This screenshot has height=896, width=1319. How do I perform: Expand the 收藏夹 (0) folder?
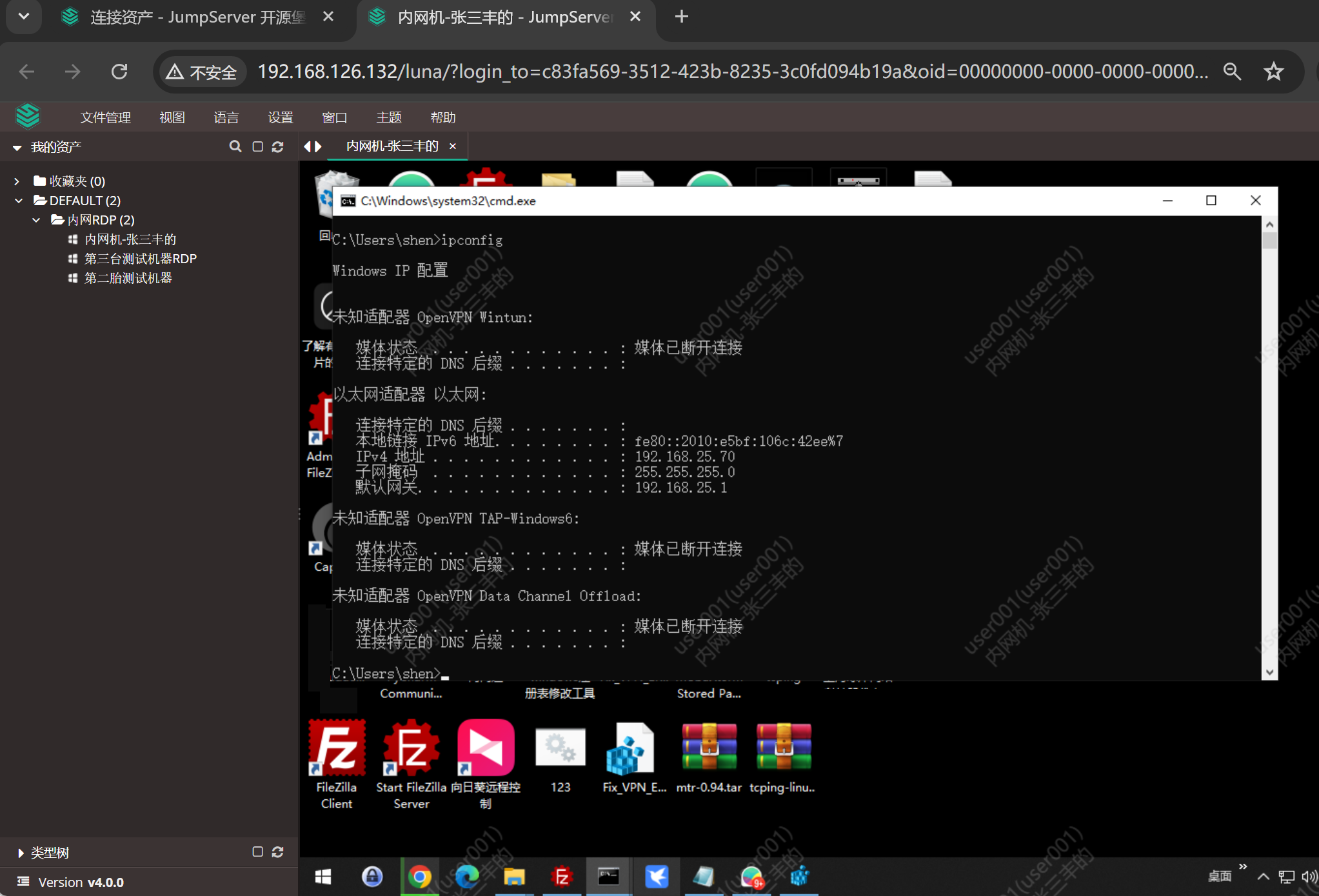pos(17,181)
